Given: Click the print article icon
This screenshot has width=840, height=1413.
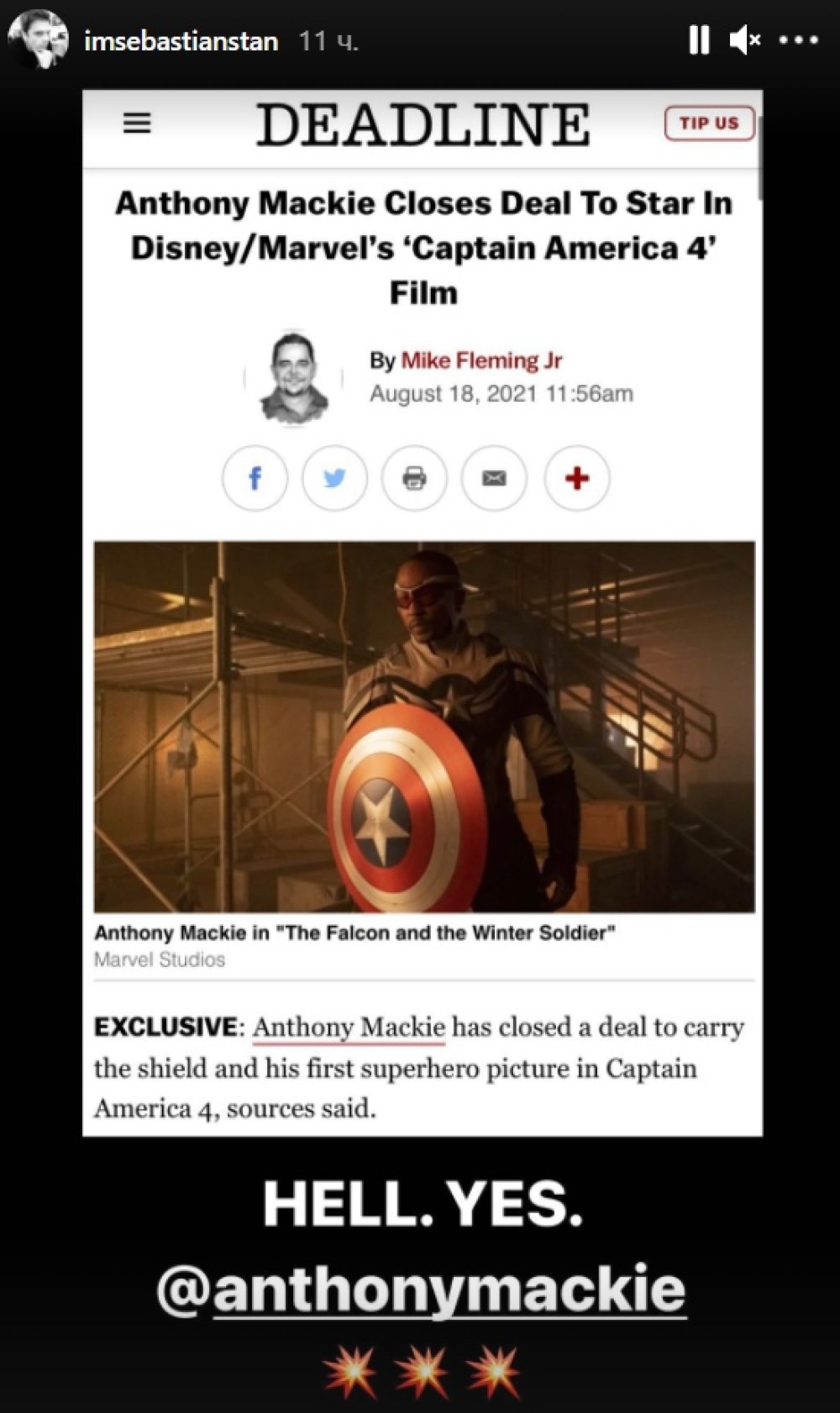Looking at the screenshot, I should pyautogui.click(x=414, y=478).
